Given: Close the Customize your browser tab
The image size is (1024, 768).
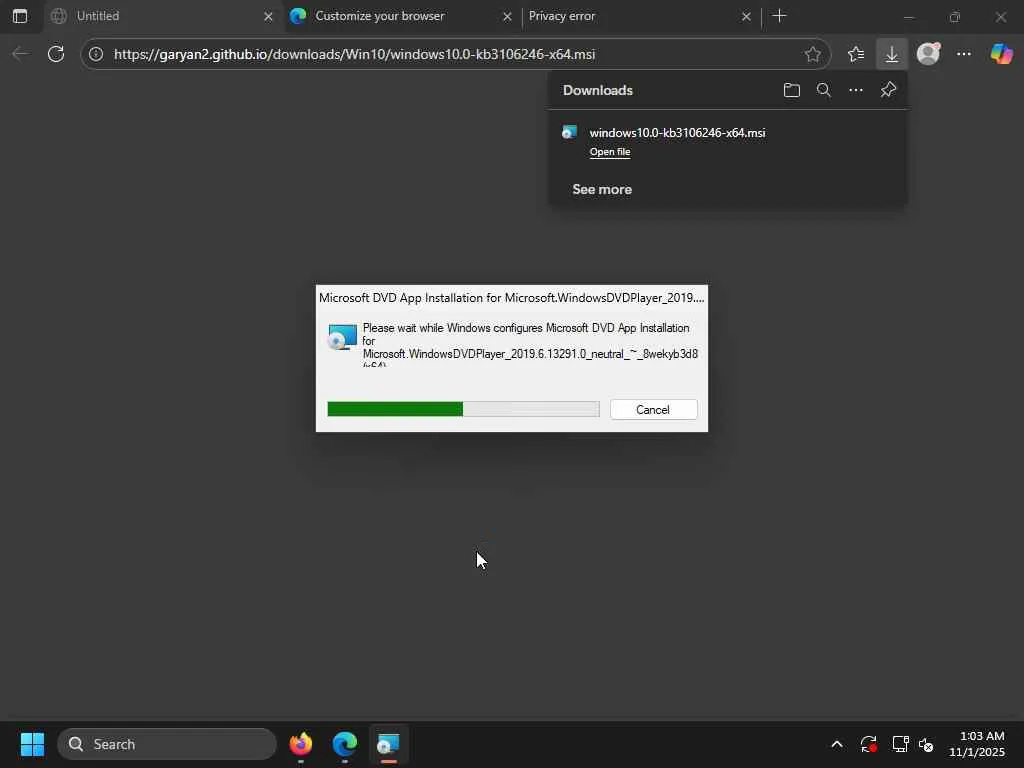Looking at the screenshot, I should point(507,16).
